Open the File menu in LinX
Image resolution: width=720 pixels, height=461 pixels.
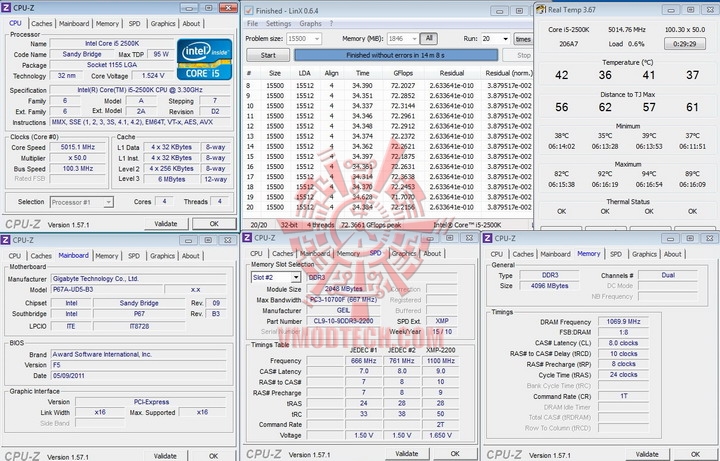[253, 23]
